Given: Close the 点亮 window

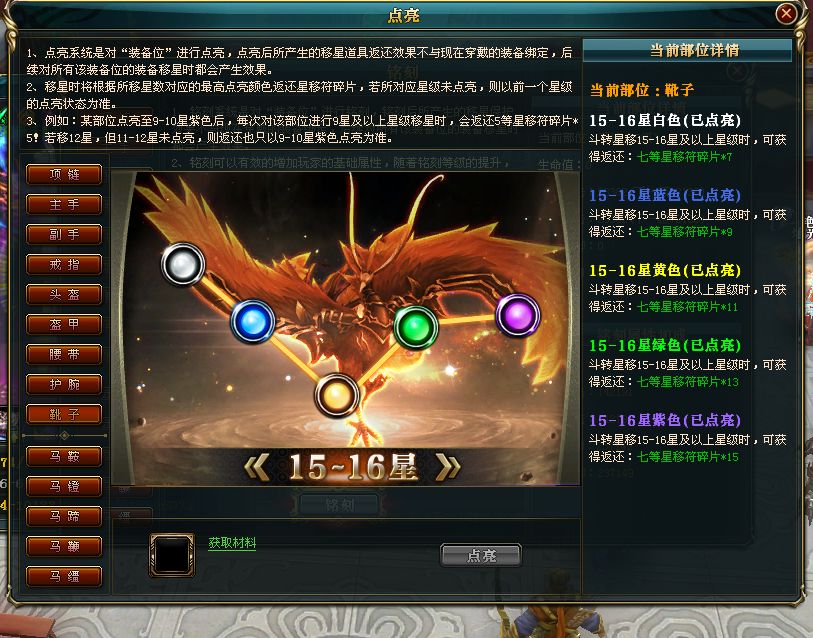Looking at the screenshot, I should click(786, 13).
